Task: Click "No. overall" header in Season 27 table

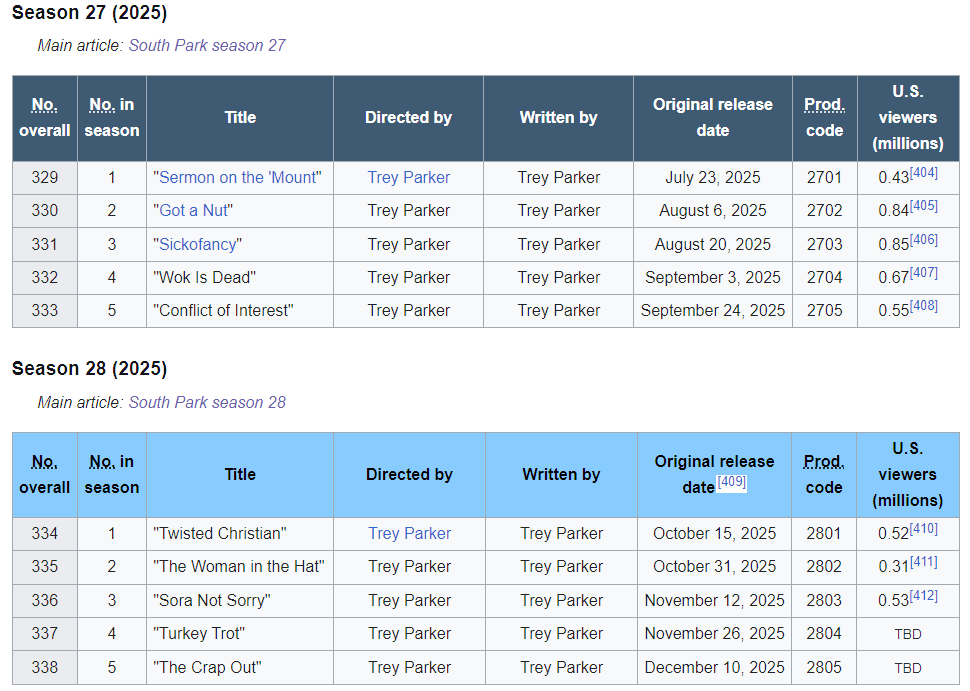Action: (45, 118)
